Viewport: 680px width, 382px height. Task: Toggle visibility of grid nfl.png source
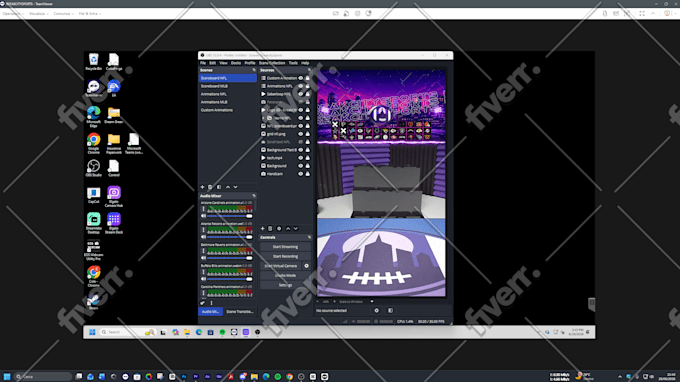[x=301, y=134]
